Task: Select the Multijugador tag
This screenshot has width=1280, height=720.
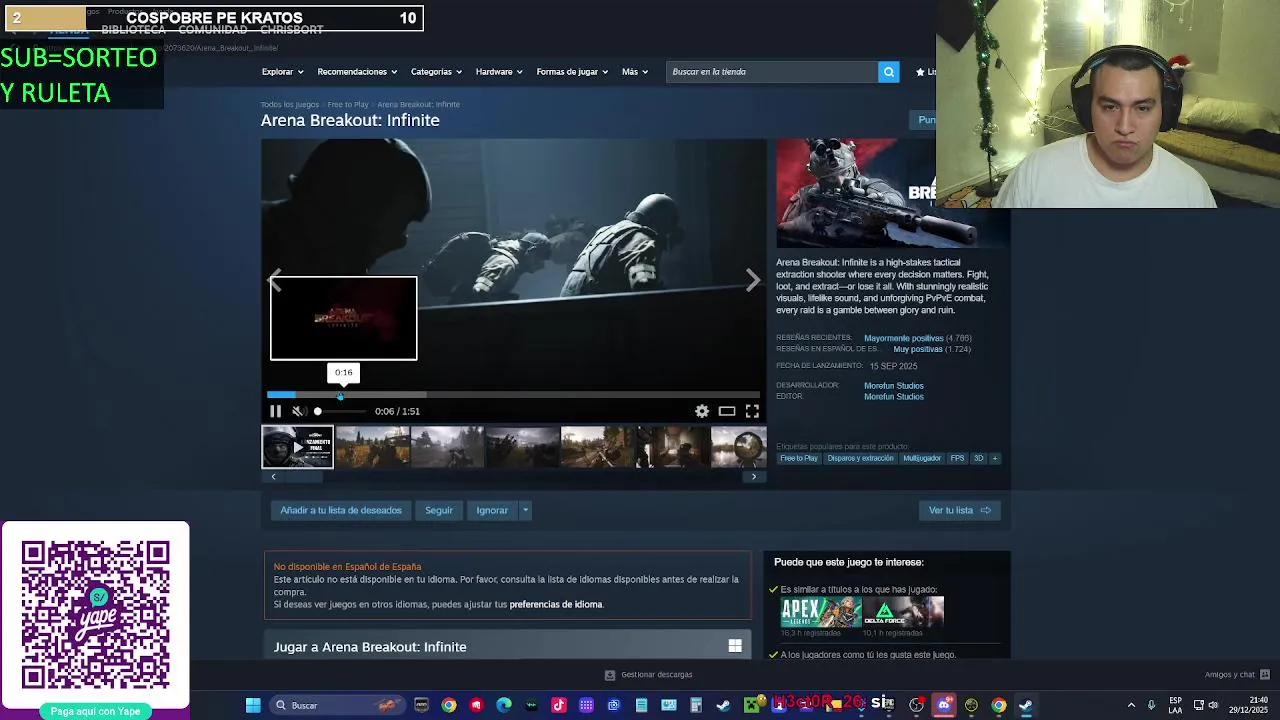Action: coord(922,458)
